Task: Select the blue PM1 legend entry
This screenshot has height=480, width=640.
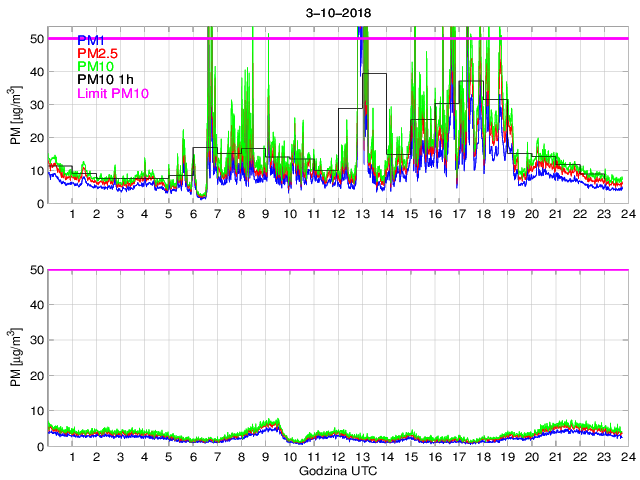Action: point(94,39)
